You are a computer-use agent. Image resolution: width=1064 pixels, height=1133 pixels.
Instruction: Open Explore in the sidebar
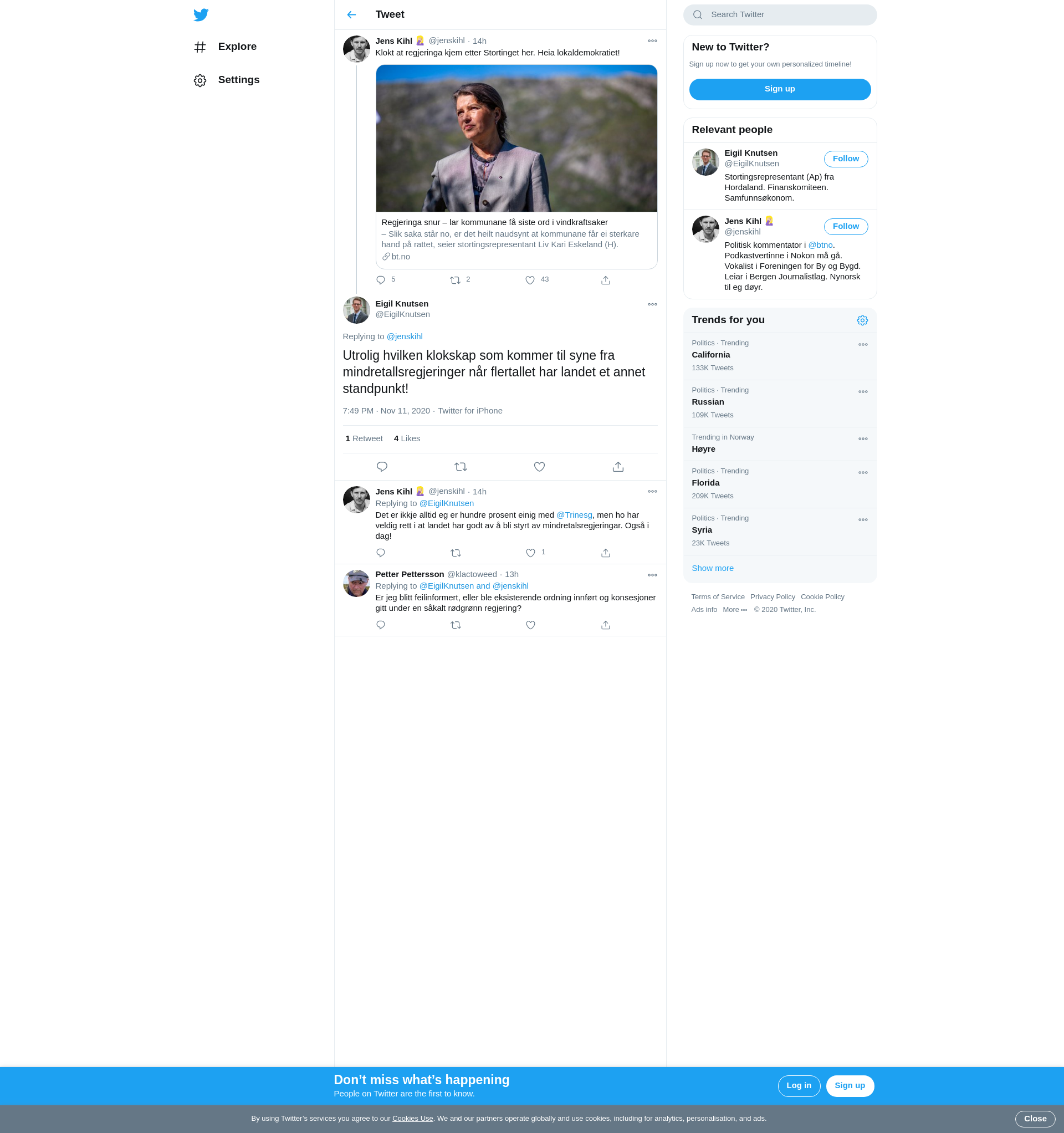tap(237, 47)
